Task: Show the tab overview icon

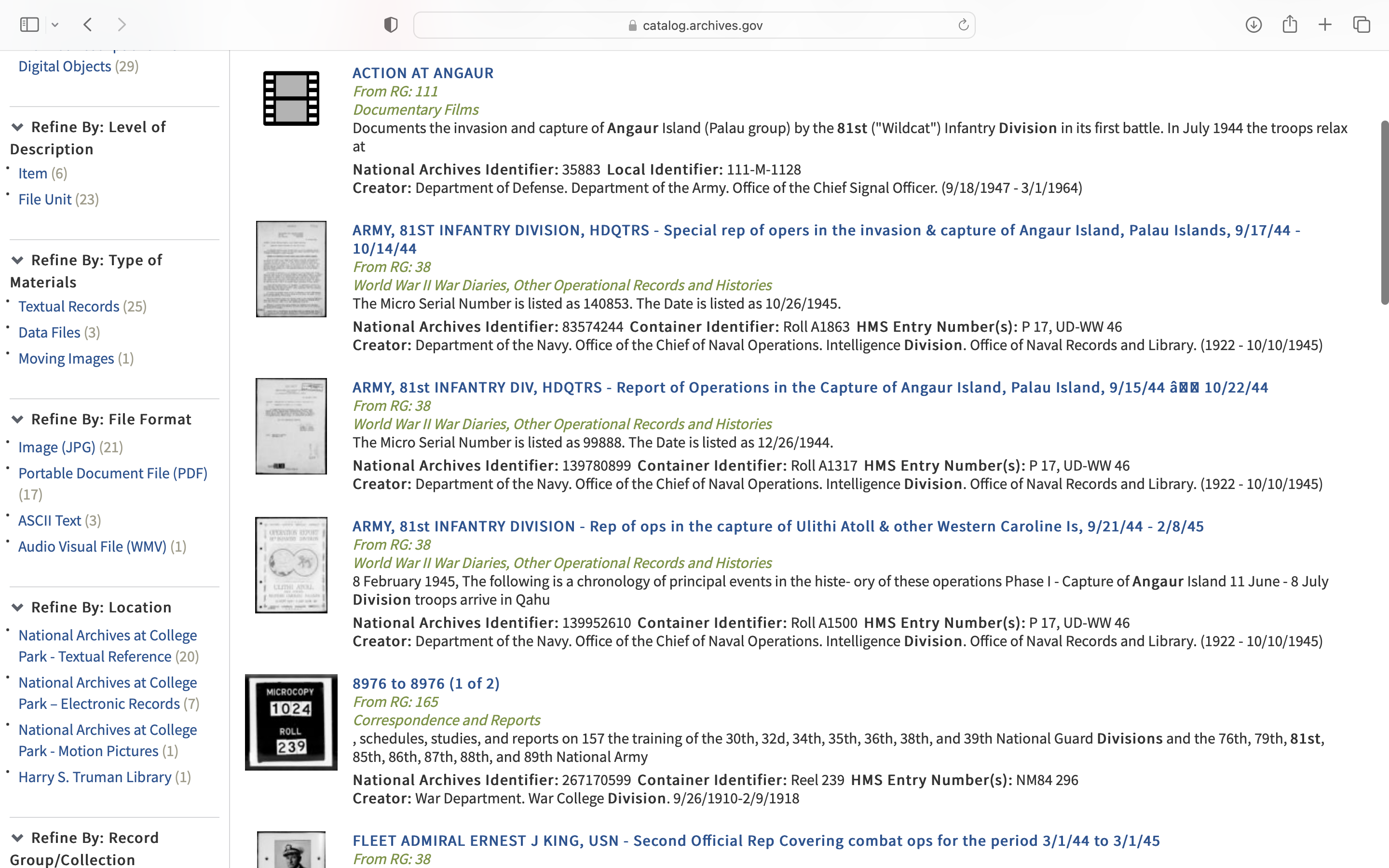Action: [1362, 25]
